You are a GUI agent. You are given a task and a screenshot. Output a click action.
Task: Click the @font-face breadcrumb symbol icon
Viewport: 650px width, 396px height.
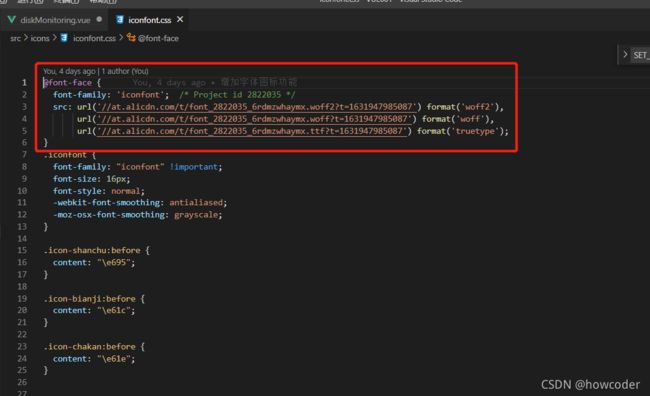131,38
